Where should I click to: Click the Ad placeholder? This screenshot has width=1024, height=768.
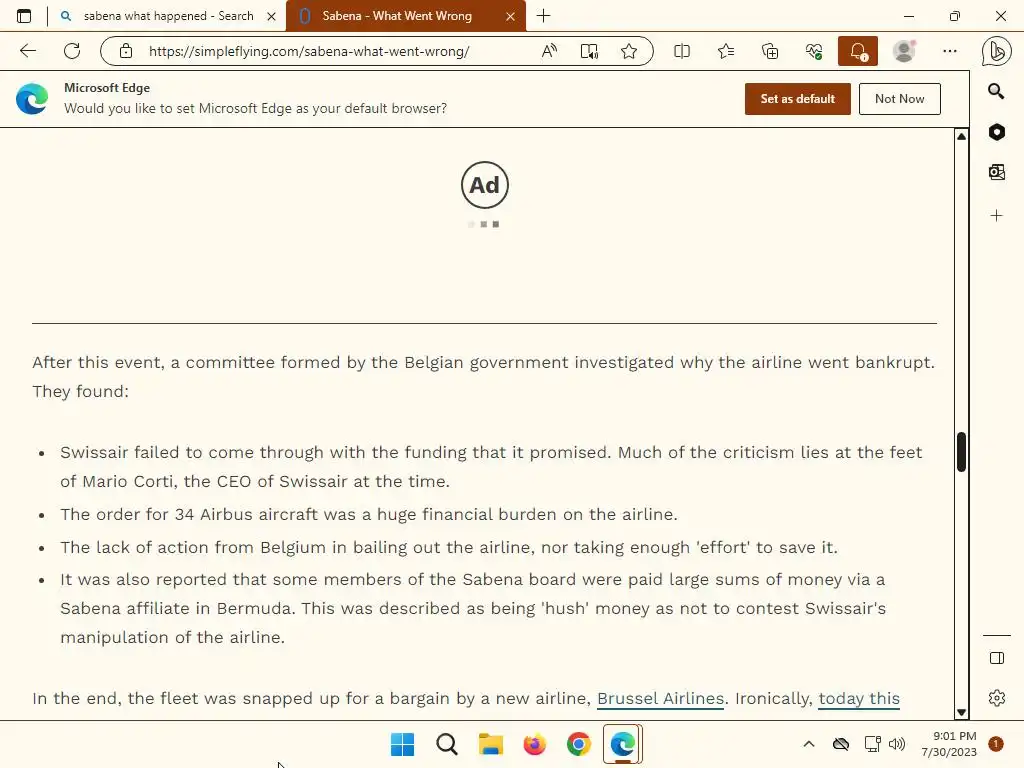[485, 185]
